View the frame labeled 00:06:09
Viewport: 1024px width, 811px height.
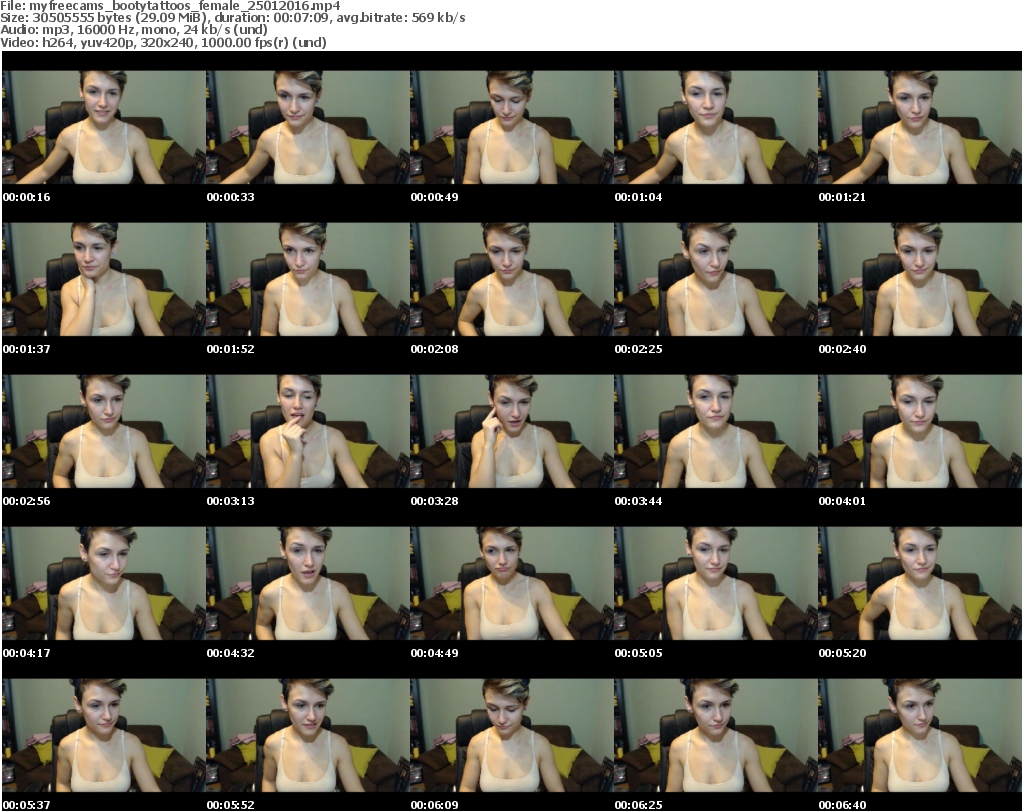512,736
